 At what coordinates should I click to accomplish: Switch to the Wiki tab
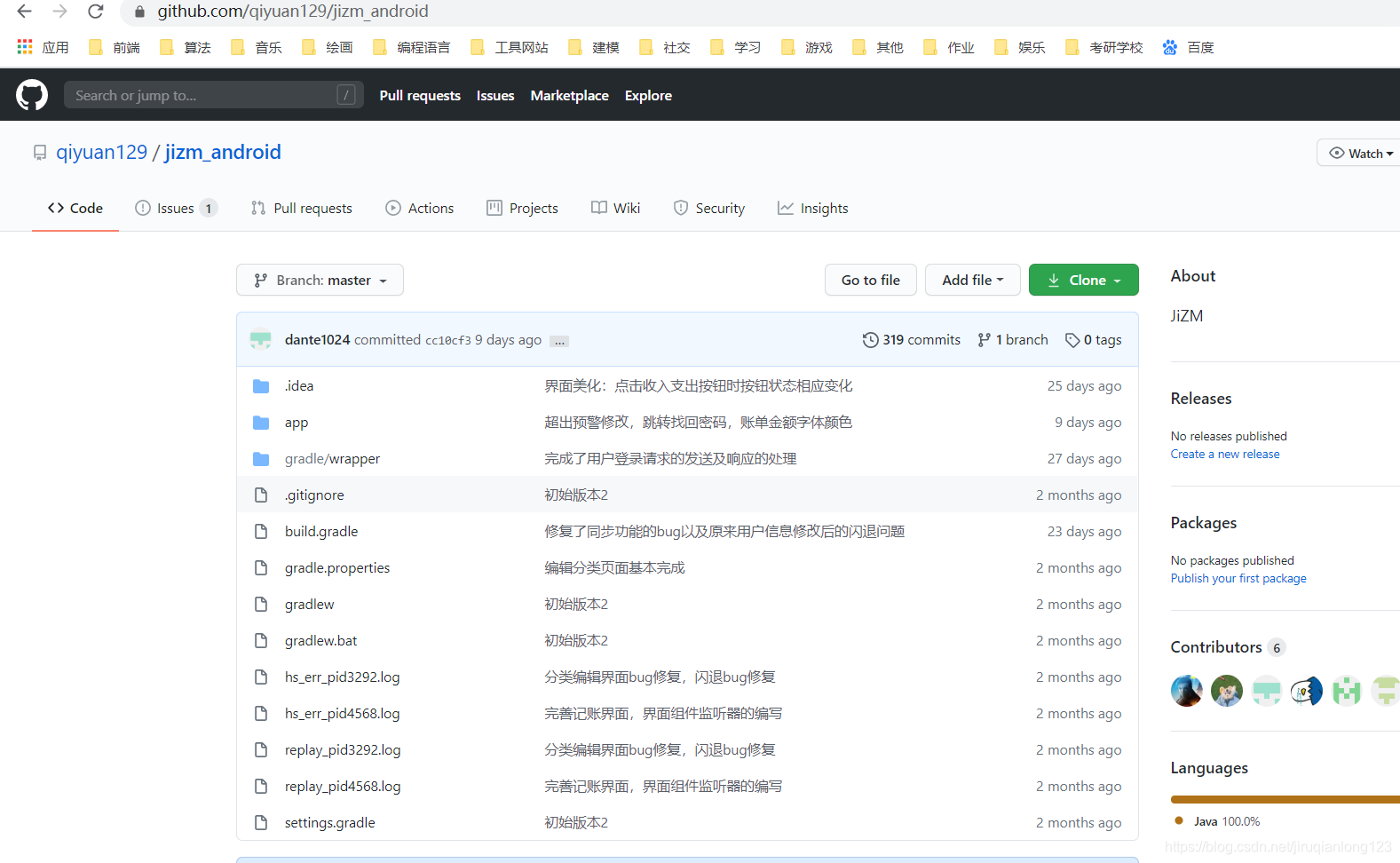click(616, 208)
